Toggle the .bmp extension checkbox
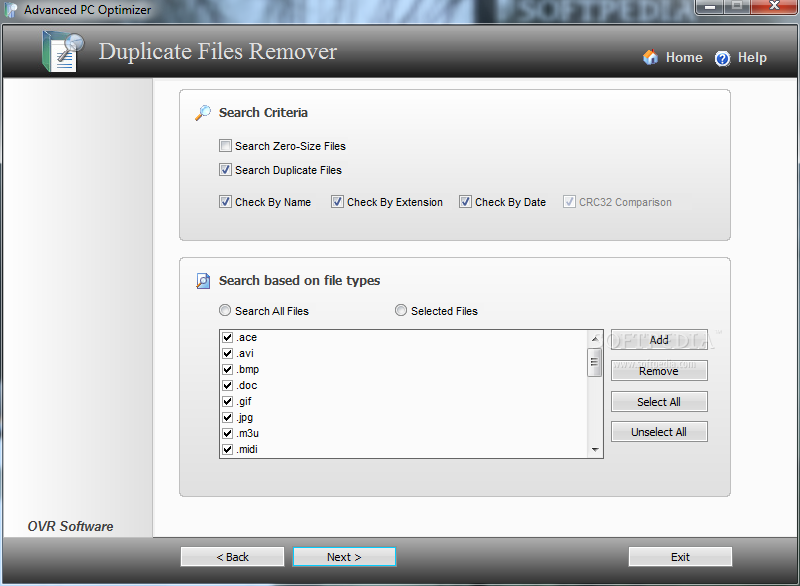The height and width of the screenshot is (586, 800). click(x=228, y=369)
